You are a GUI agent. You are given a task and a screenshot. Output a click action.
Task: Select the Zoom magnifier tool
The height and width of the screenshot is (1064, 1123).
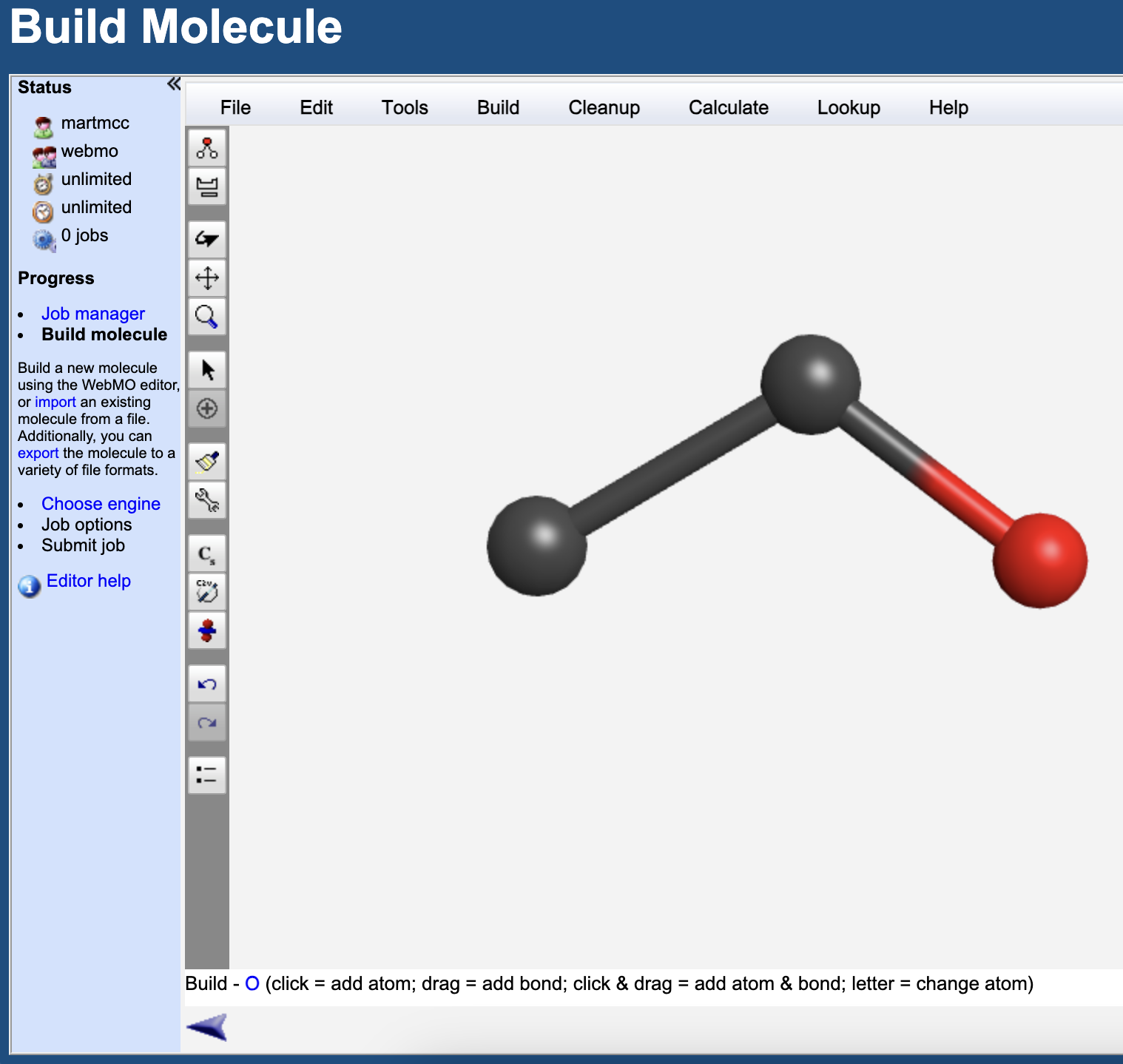click(x=206, y=317)
